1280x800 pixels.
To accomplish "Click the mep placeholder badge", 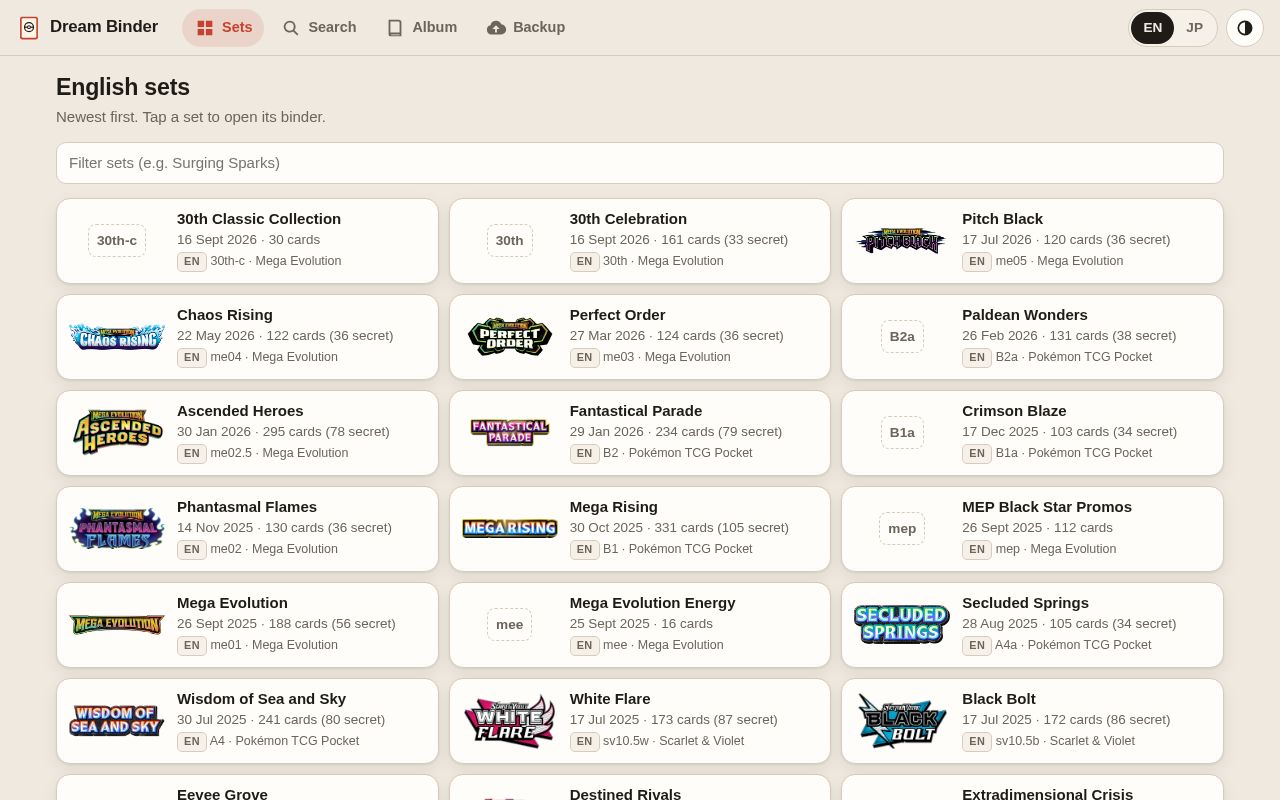I will click(x=902, y=529).
